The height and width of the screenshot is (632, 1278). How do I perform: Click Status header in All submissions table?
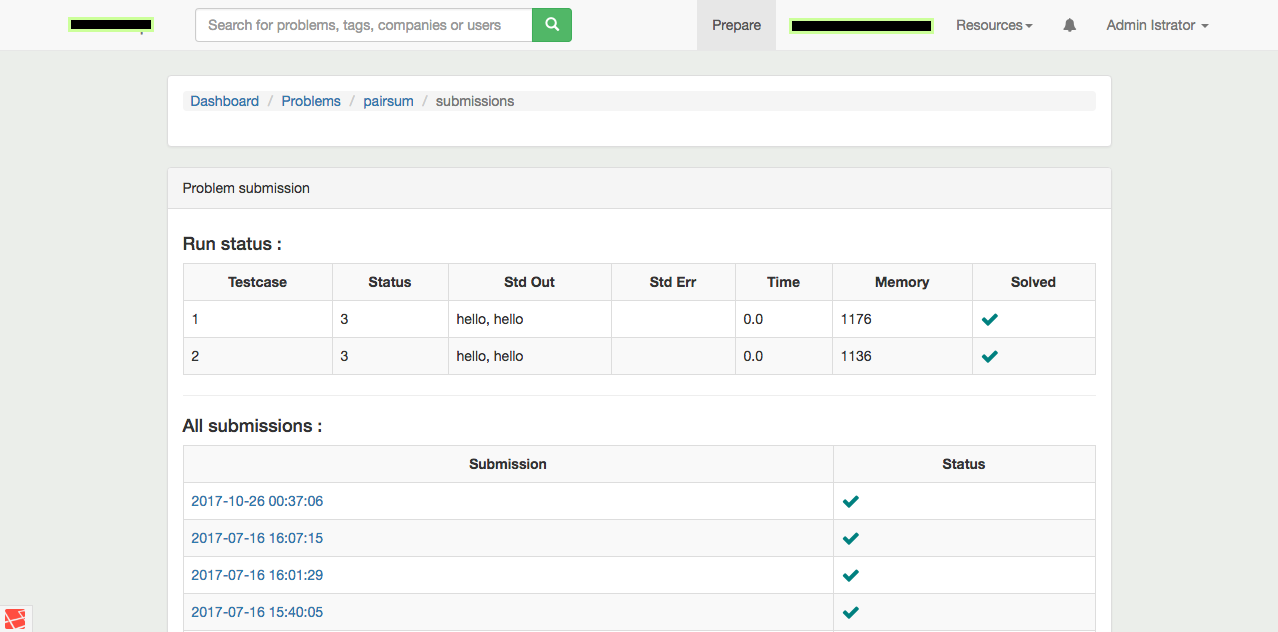[964, 464]
